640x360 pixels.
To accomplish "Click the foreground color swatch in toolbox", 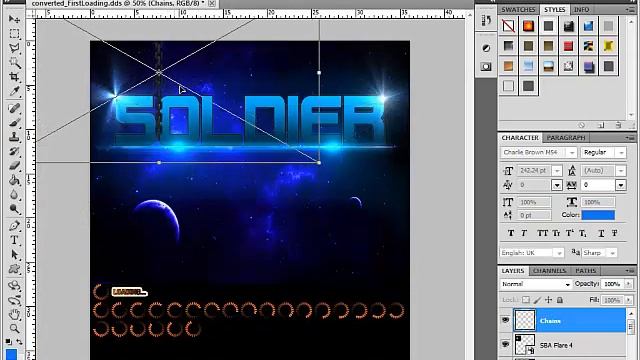I will 12,354.
